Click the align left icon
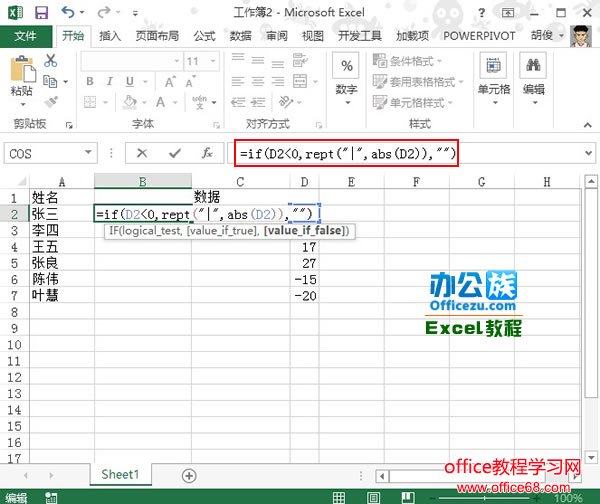 pos(238,81)
